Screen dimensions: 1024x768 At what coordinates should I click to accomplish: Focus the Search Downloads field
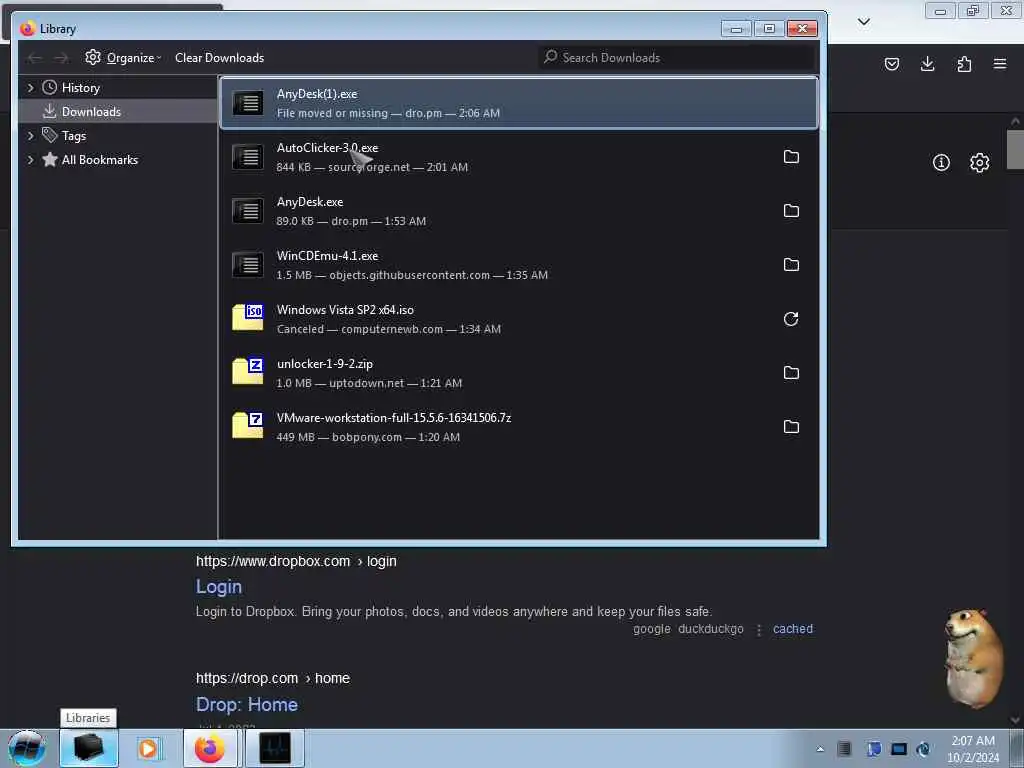(x=677, y=57)
